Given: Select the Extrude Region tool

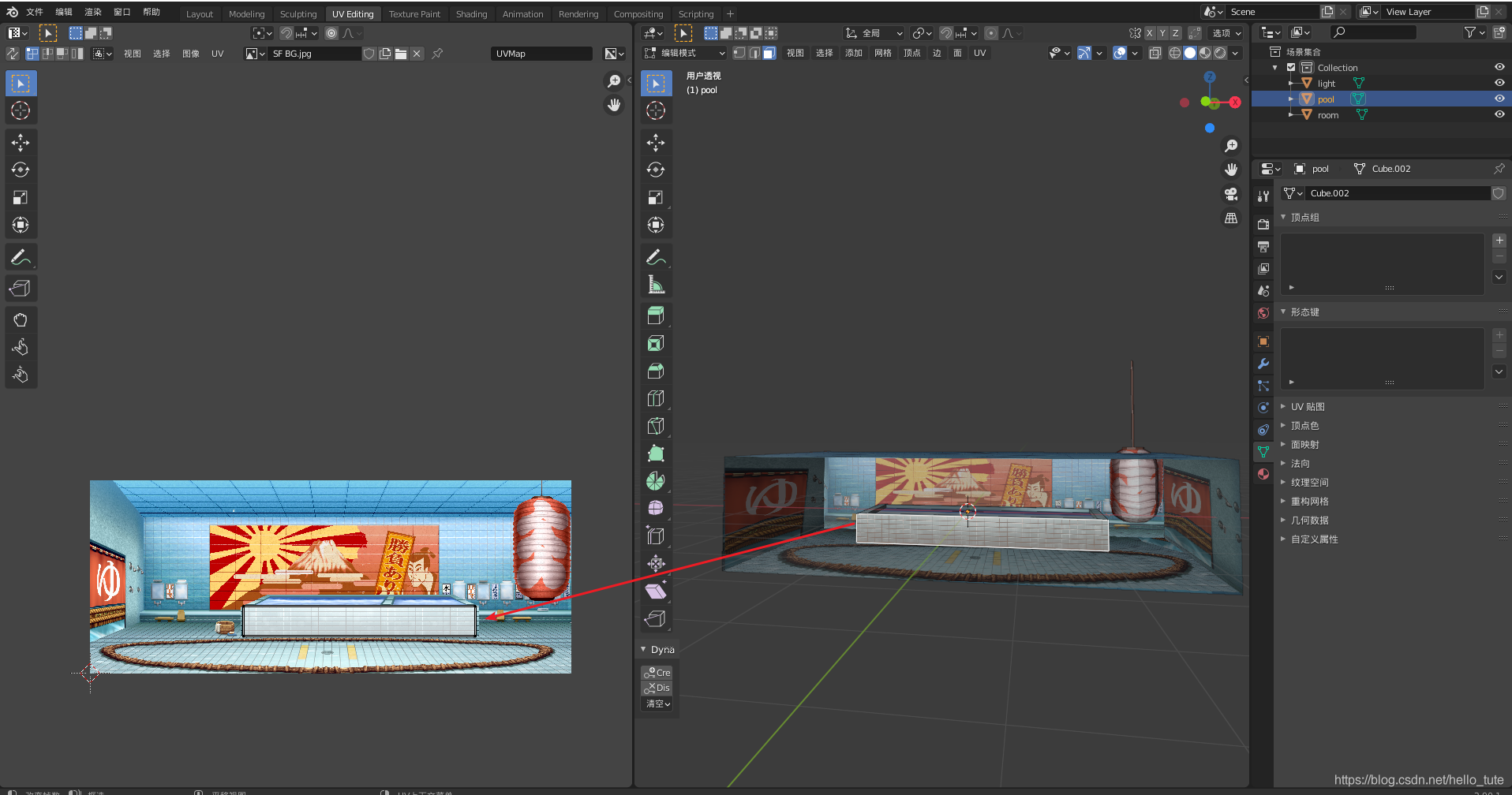Looking at the screenshot, I should [x=656, y=315].
